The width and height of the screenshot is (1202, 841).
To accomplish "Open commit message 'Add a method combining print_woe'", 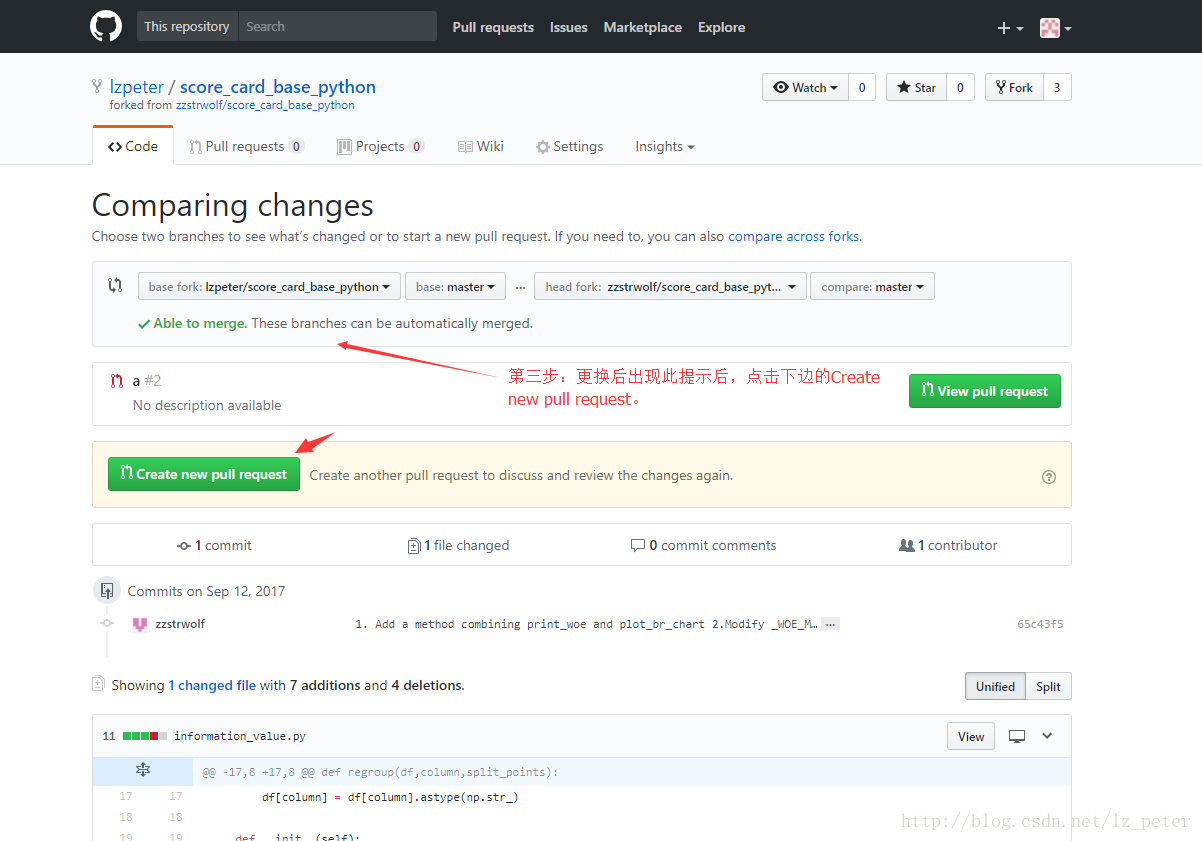I will (x=586, y=624).
